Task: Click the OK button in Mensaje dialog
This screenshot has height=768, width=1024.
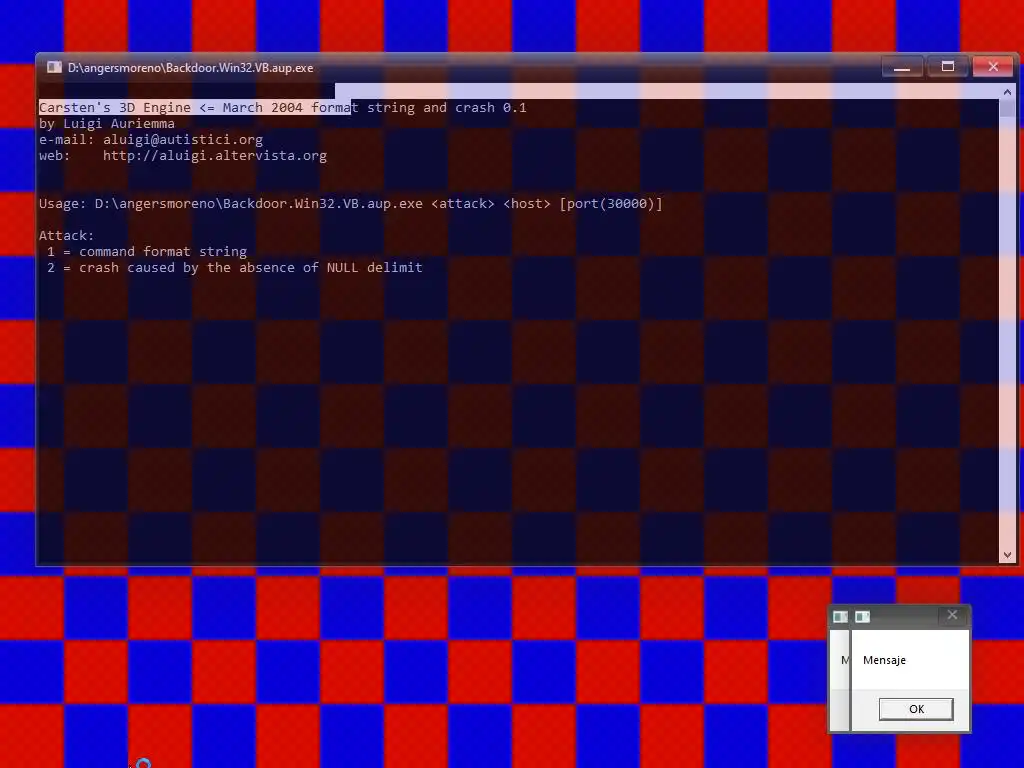Action: (916, 709)
